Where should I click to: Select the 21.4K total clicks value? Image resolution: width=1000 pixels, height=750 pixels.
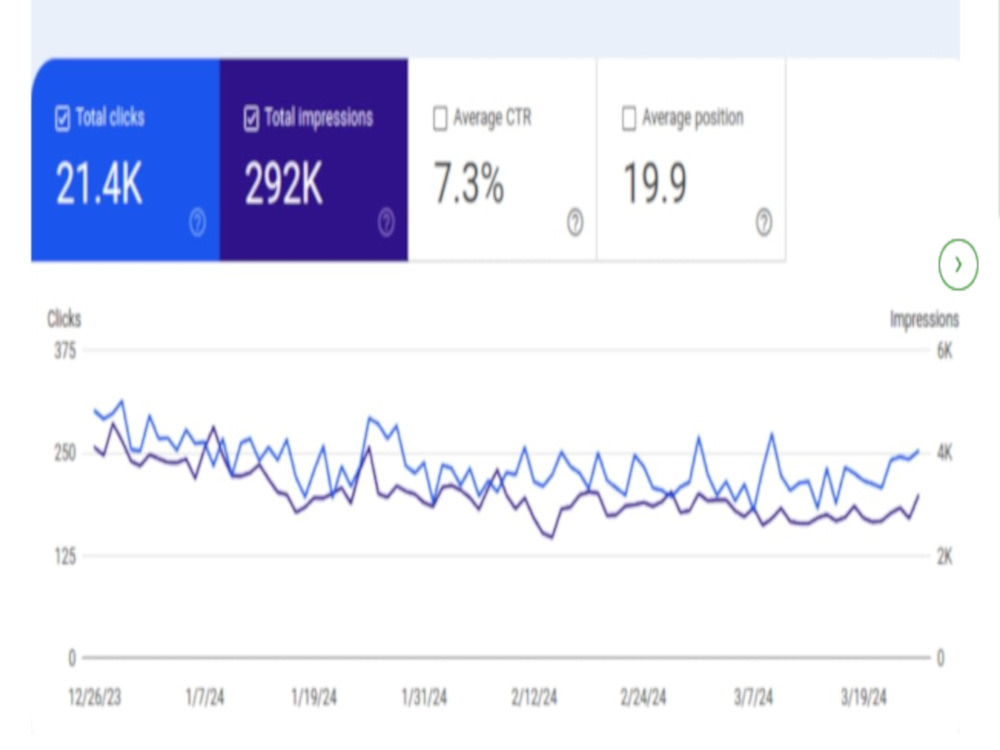[99, 184]
